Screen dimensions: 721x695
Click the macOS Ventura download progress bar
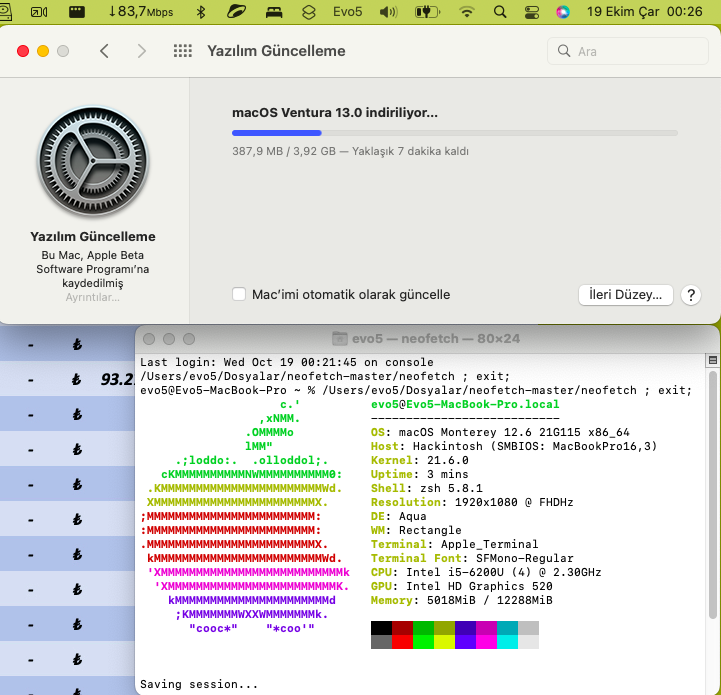pyautogui.click(x=454, y=132)
